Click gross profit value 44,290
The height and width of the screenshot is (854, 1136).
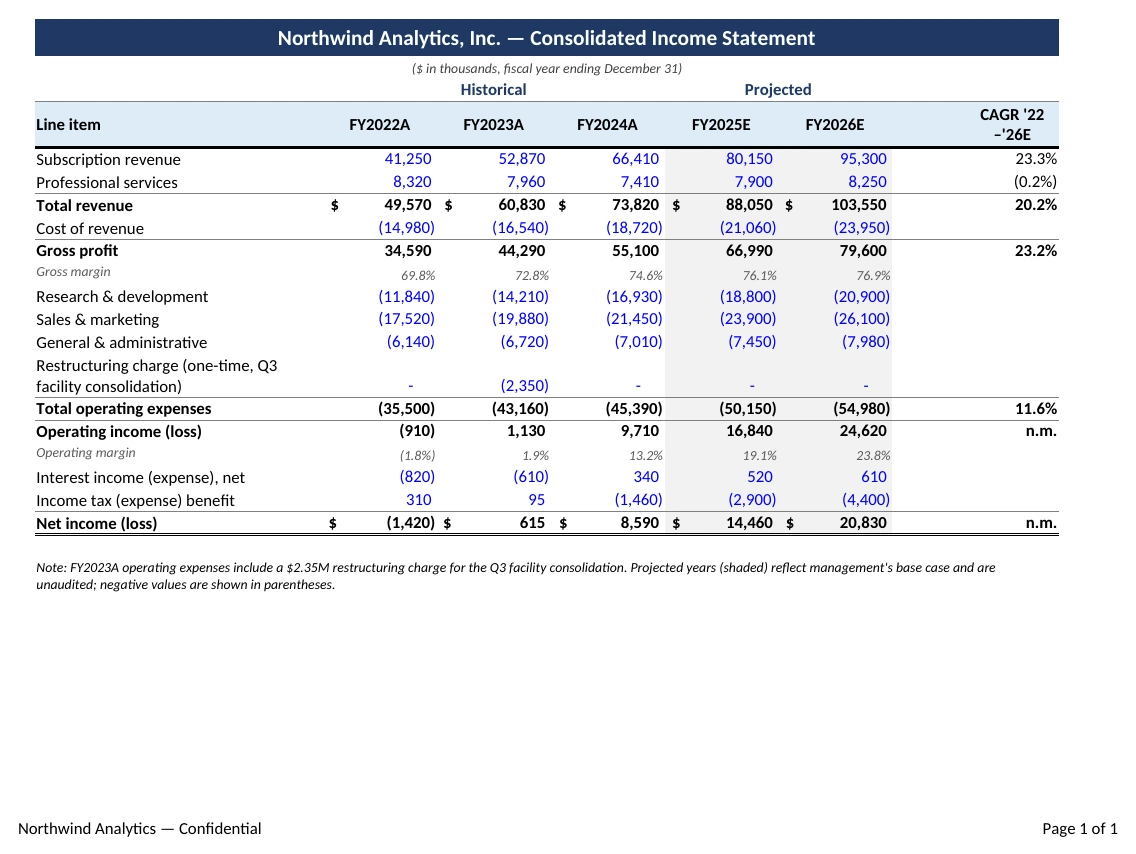[522, 251]
